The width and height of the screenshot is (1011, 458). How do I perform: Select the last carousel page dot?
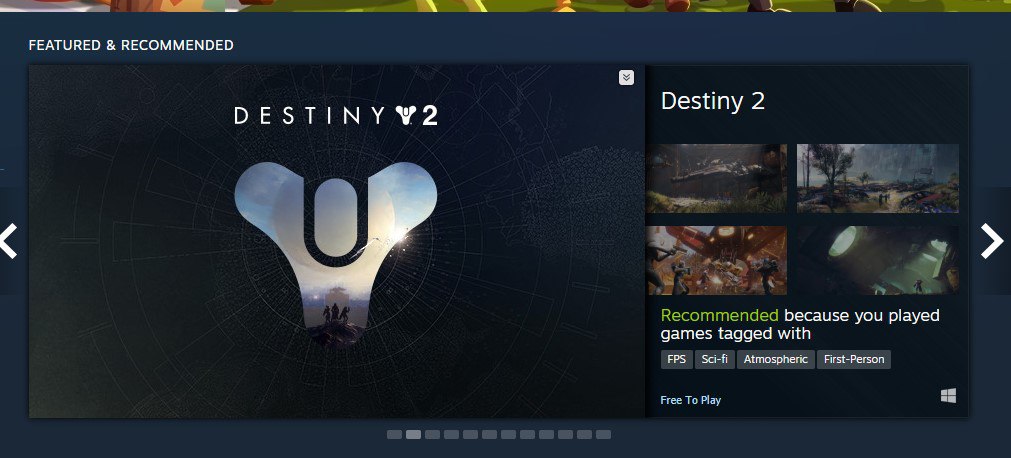pos(604,435)
